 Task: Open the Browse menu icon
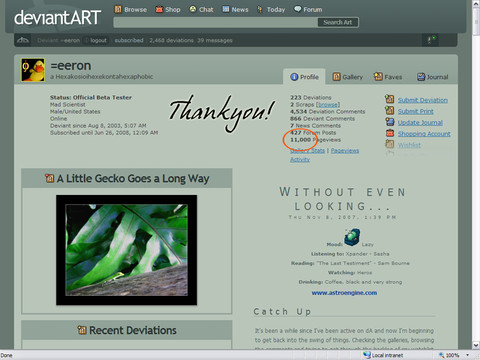(x=118, y=9)
